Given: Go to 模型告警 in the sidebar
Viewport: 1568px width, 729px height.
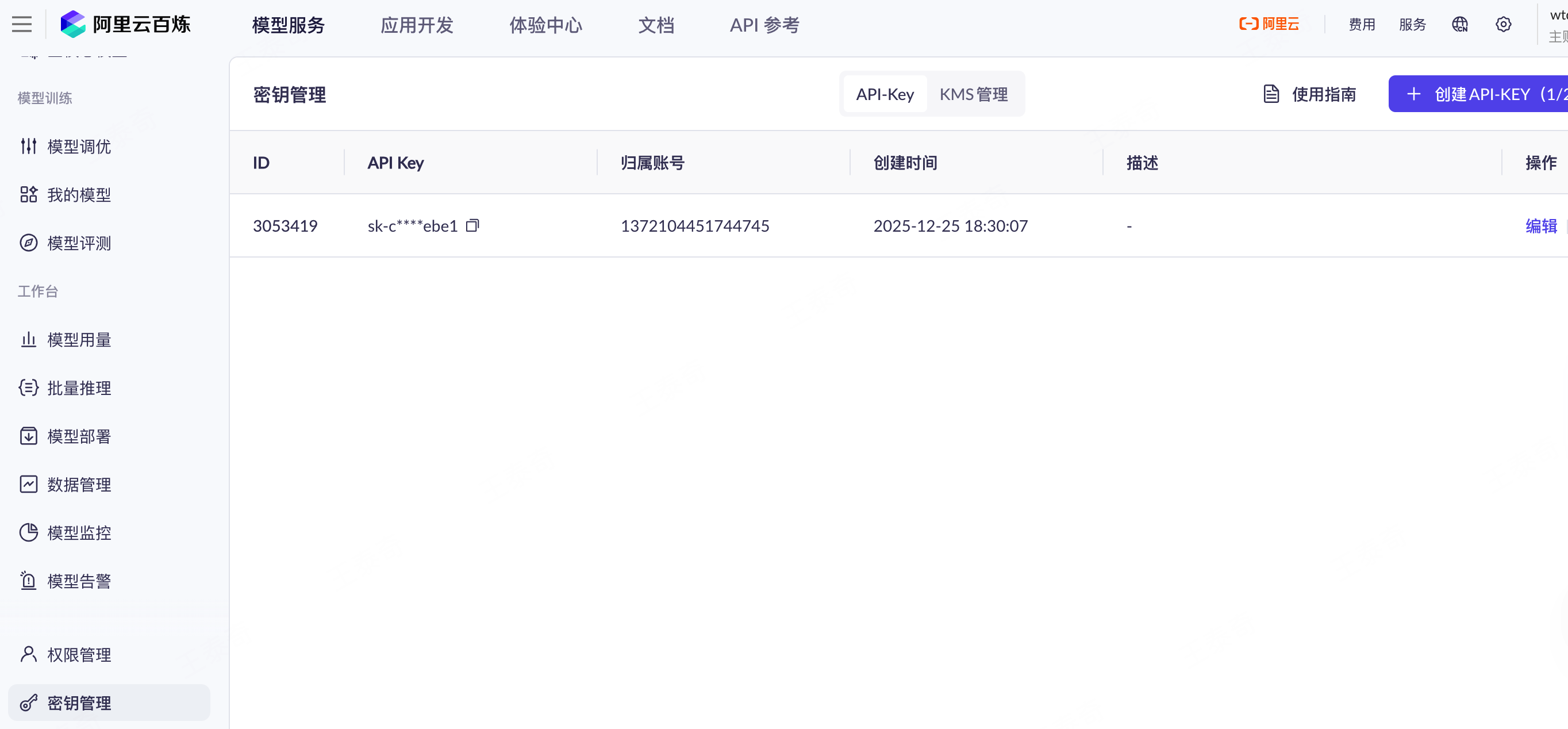Looking at the screenshot, I should (x=79, y=581).
